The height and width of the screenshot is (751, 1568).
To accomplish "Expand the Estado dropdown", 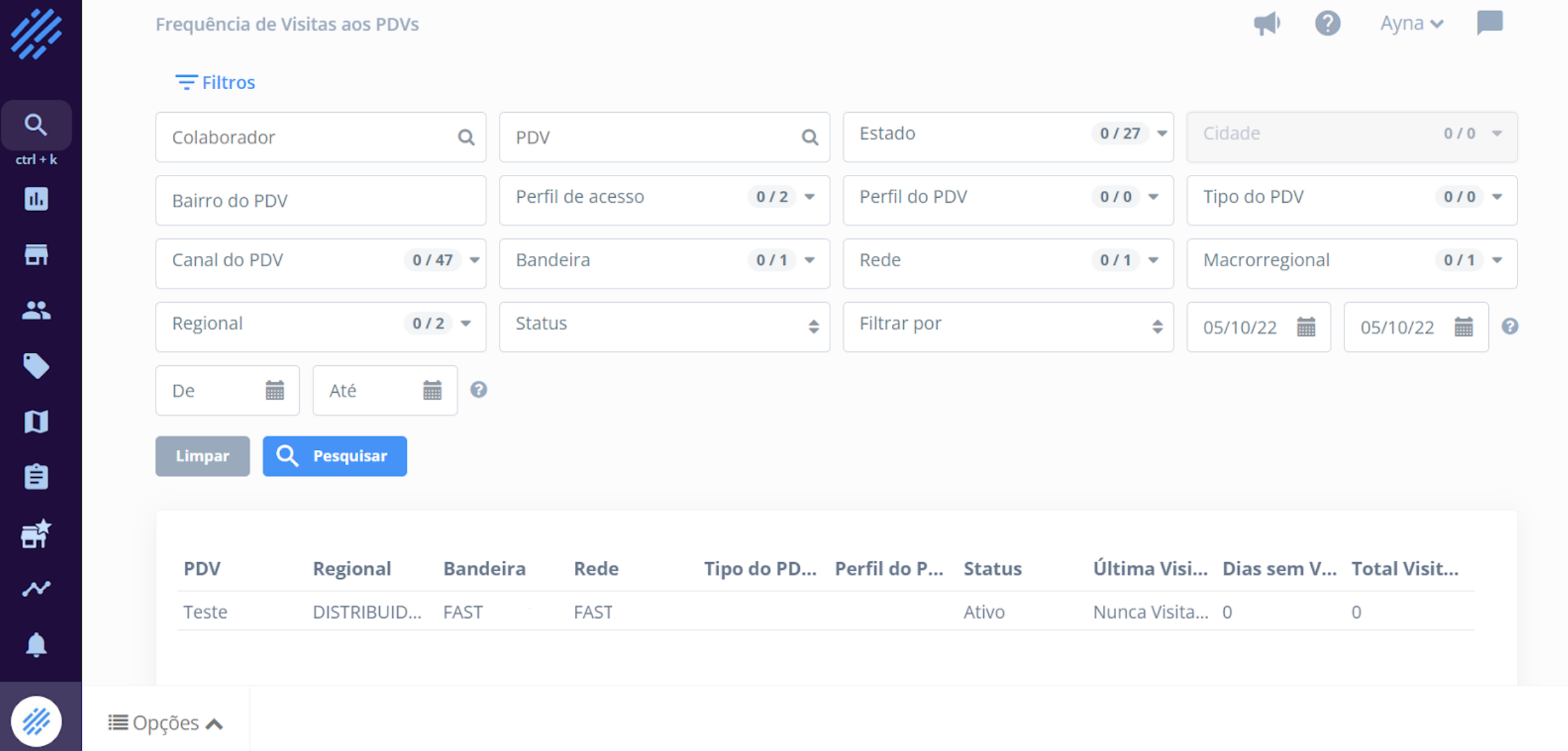I will point(1008,134).
